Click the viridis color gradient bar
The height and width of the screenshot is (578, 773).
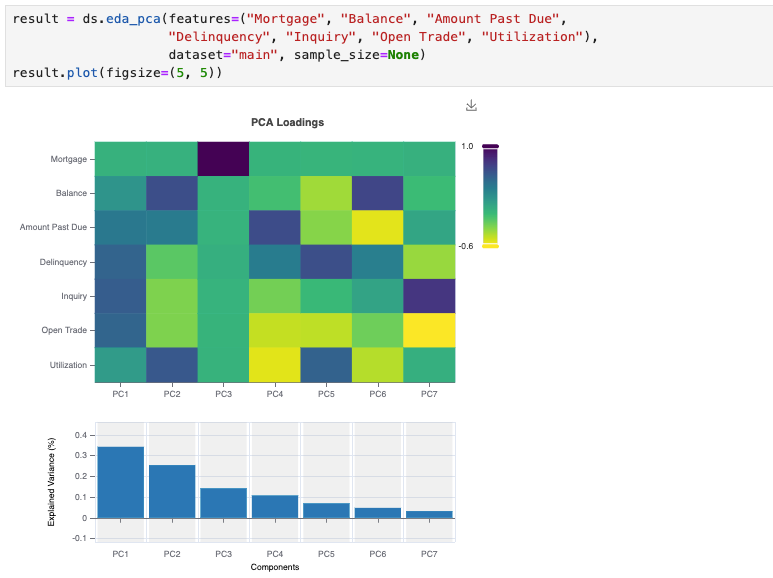(490, 196)
